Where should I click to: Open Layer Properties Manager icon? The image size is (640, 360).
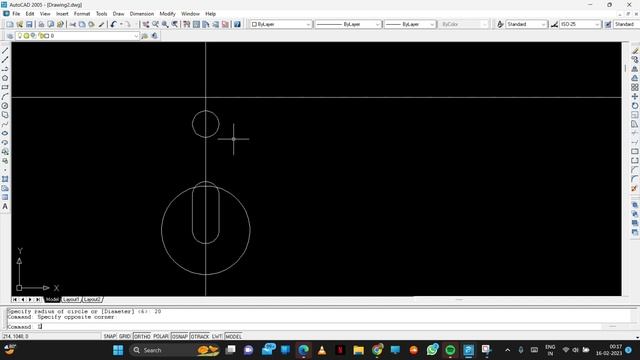[10, 36]
